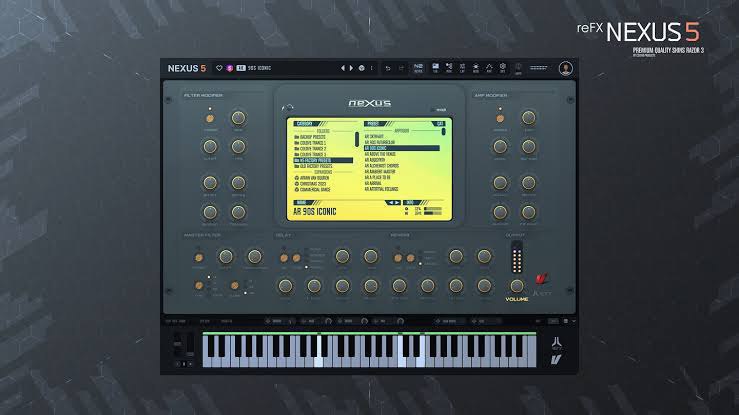Open the Christmas 2023 expansion
Viewport: 739px width, 415px height.
point(310,184)
